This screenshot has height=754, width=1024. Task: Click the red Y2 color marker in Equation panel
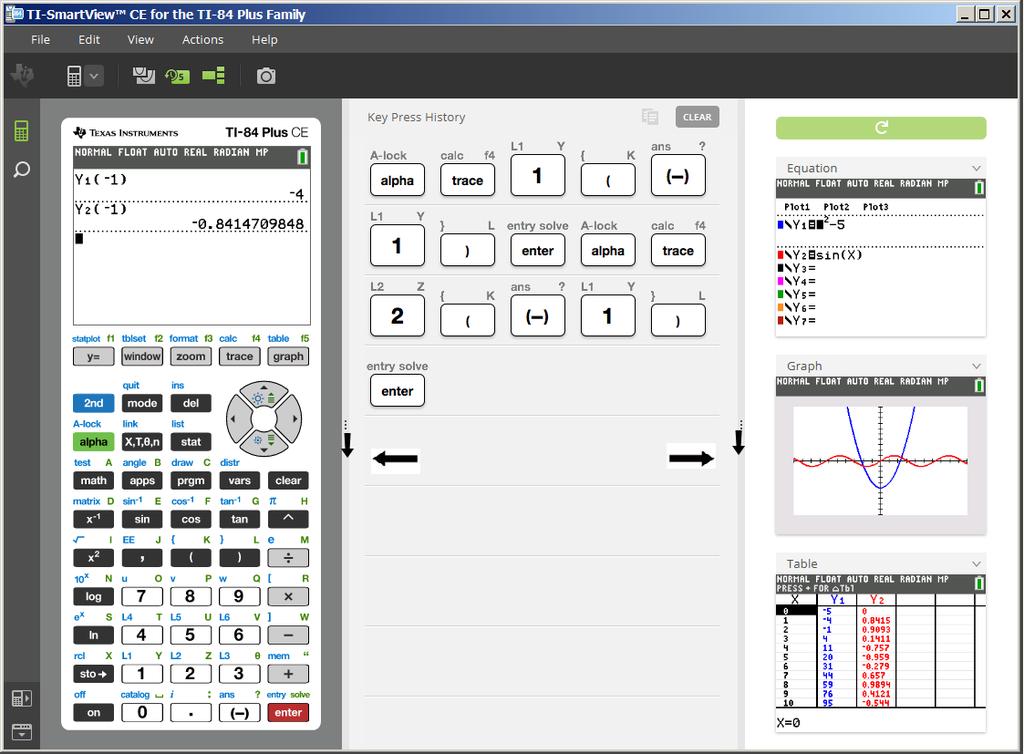pyautogui.click(x=780, y=255)
